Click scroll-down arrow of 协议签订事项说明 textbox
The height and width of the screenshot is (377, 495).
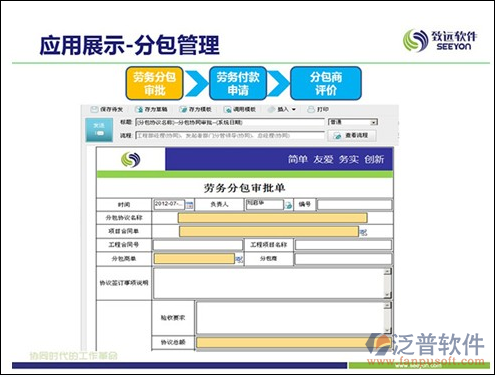(387, 295)
